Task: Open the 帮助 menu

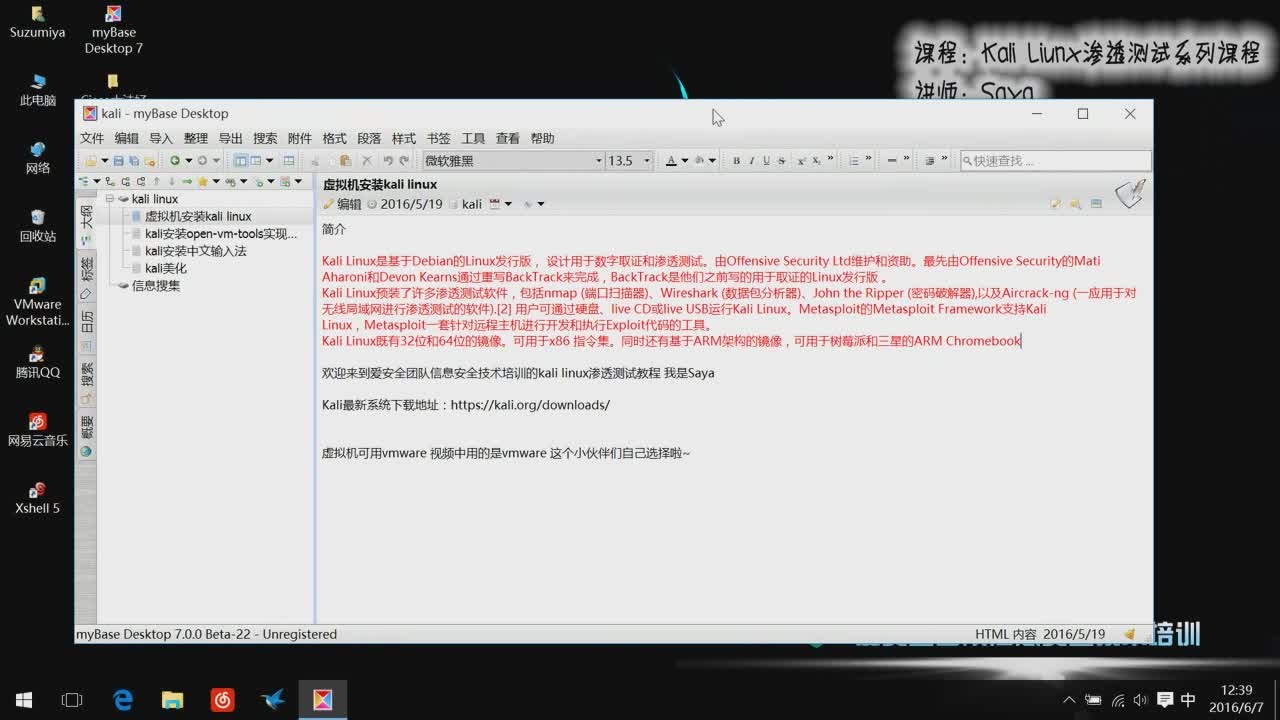Action: [x=542, y=138]
